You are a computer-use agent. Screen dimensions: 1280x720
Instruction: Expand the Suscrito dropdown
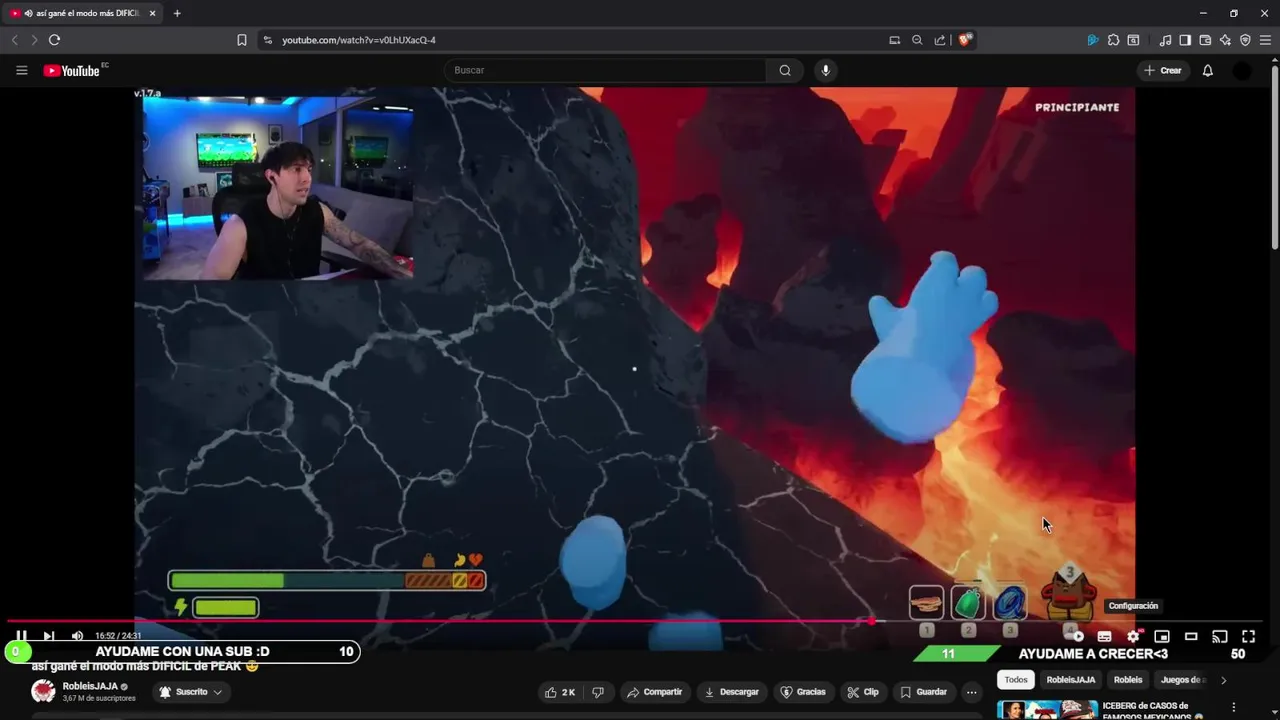click(191, 692)
